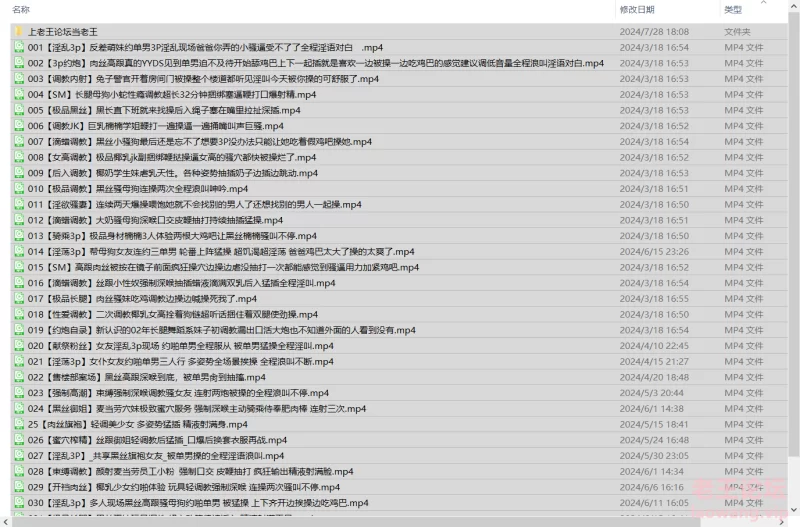Image resolution: width=800 pixels, height=527 pixels.
Task: Click the MP4 file icon for item 017
Action: (19, 298)
